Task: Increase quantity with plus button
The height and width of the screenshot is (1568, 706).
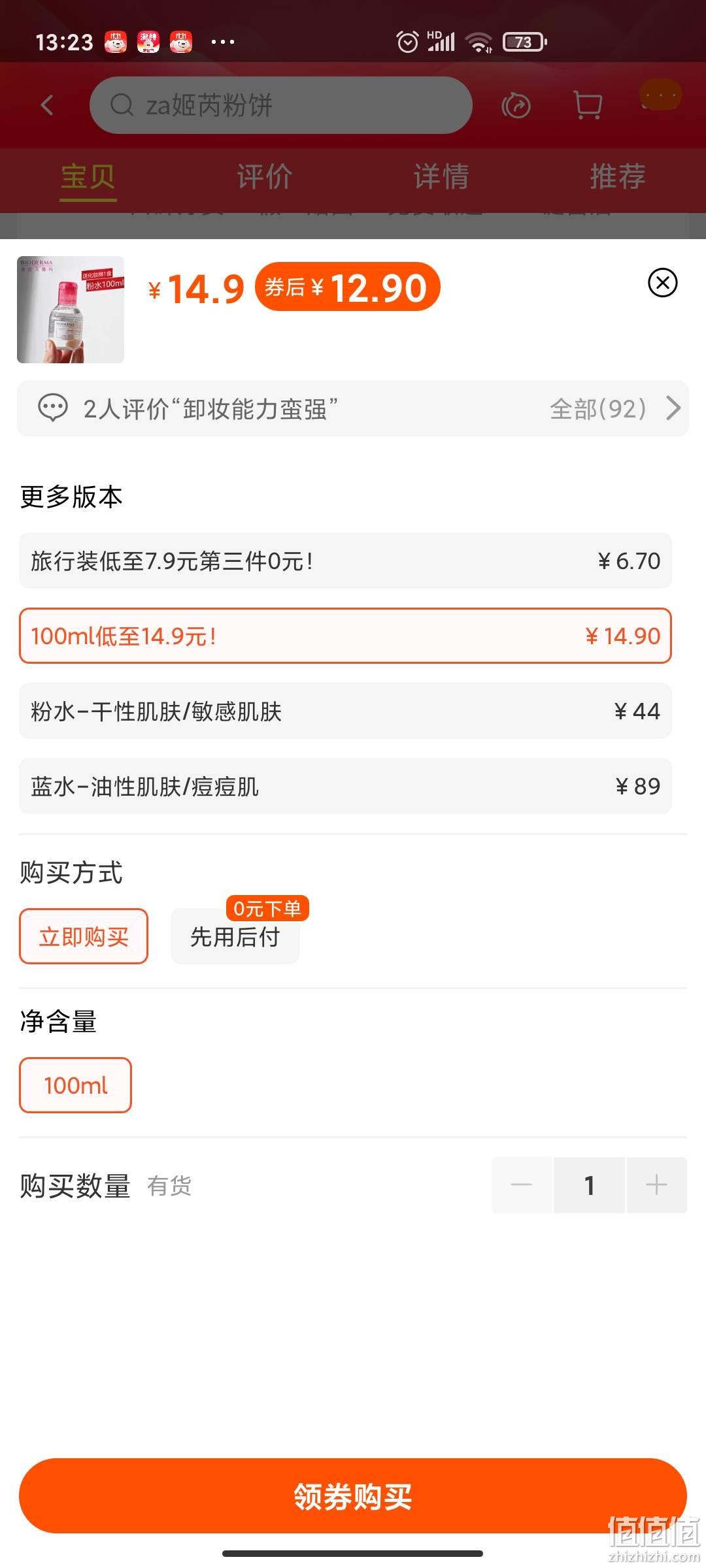Action: pyautogui.click(x=656, y=1185)
